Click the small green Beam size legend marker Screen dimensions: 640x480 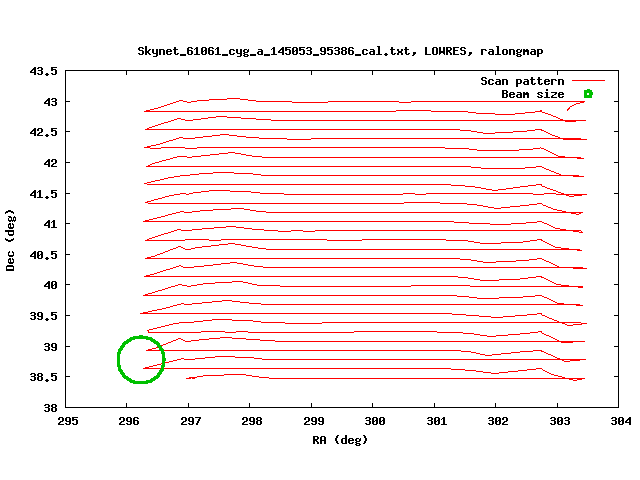[x=588, y=94]
